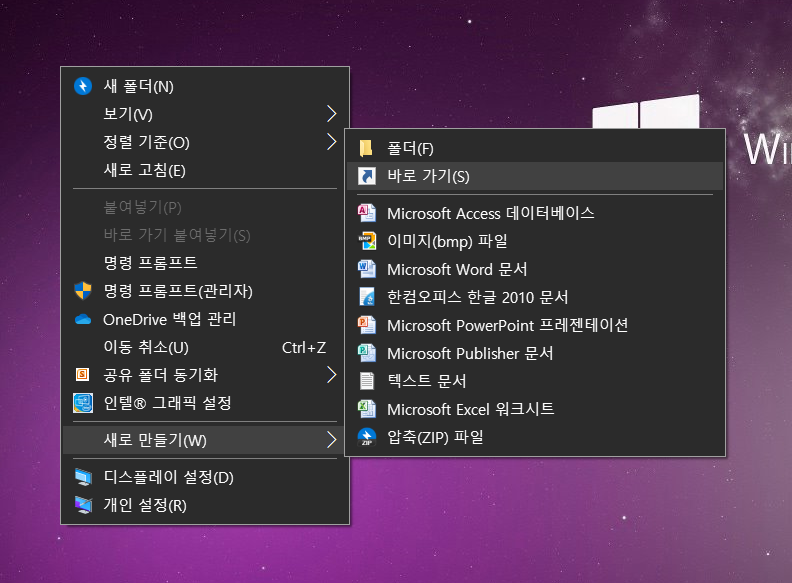Create new 텍스트 문서
The height and width of the screenshot is (583, 792).
tap(535, 381)
